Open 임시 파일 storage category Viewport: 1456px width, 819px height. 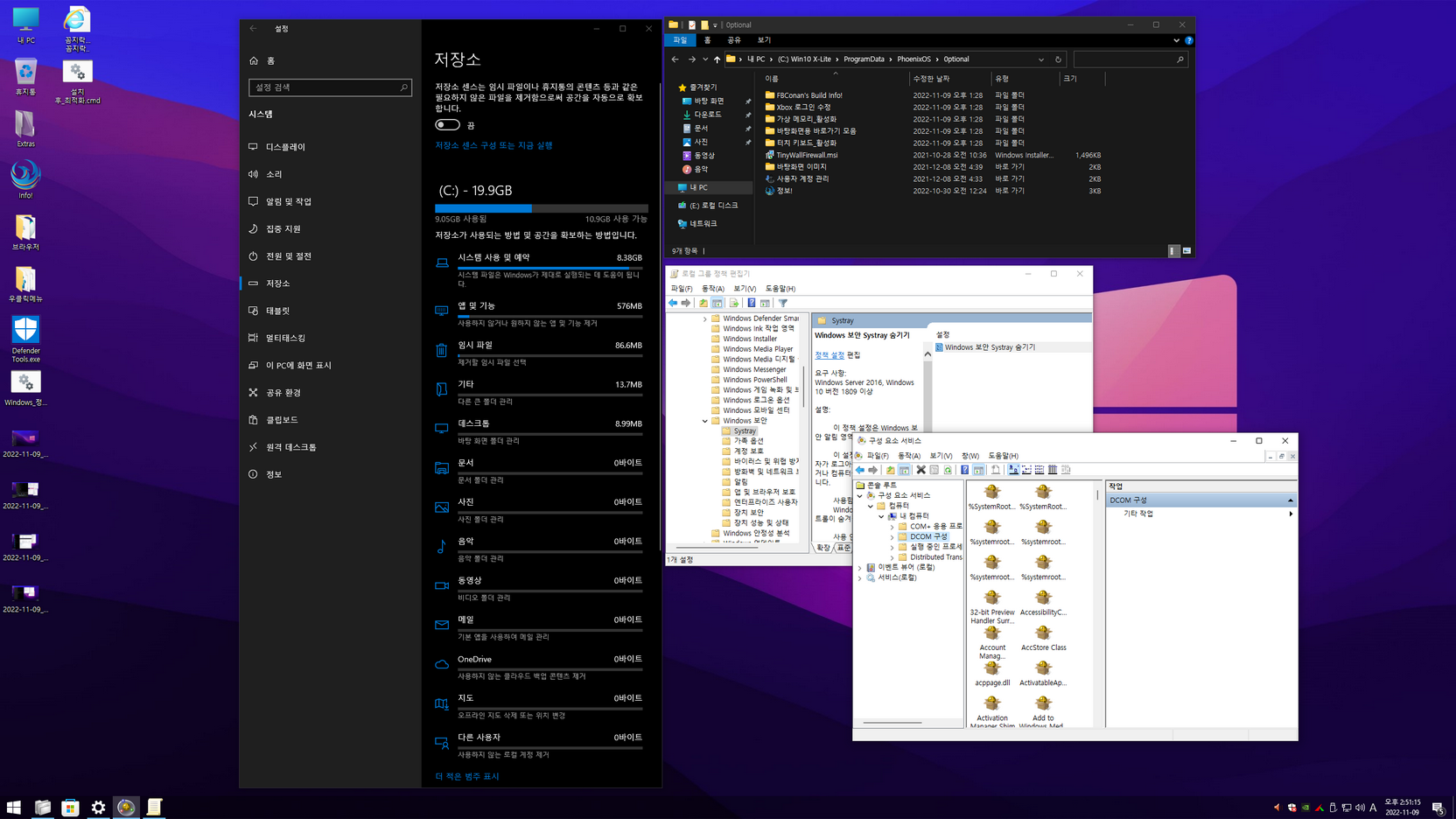[539, 353]
